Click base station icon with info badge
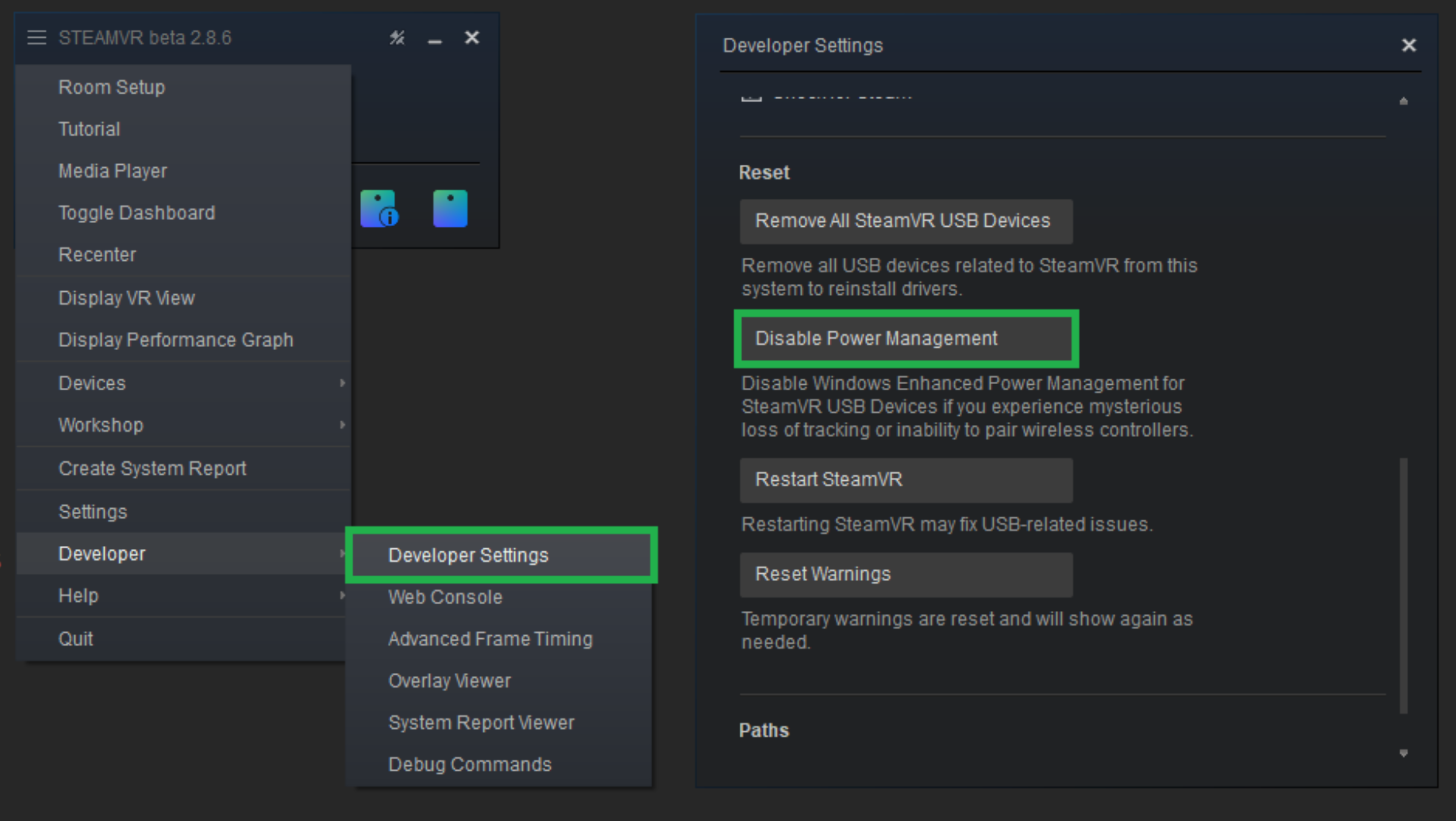 (379, 209)
